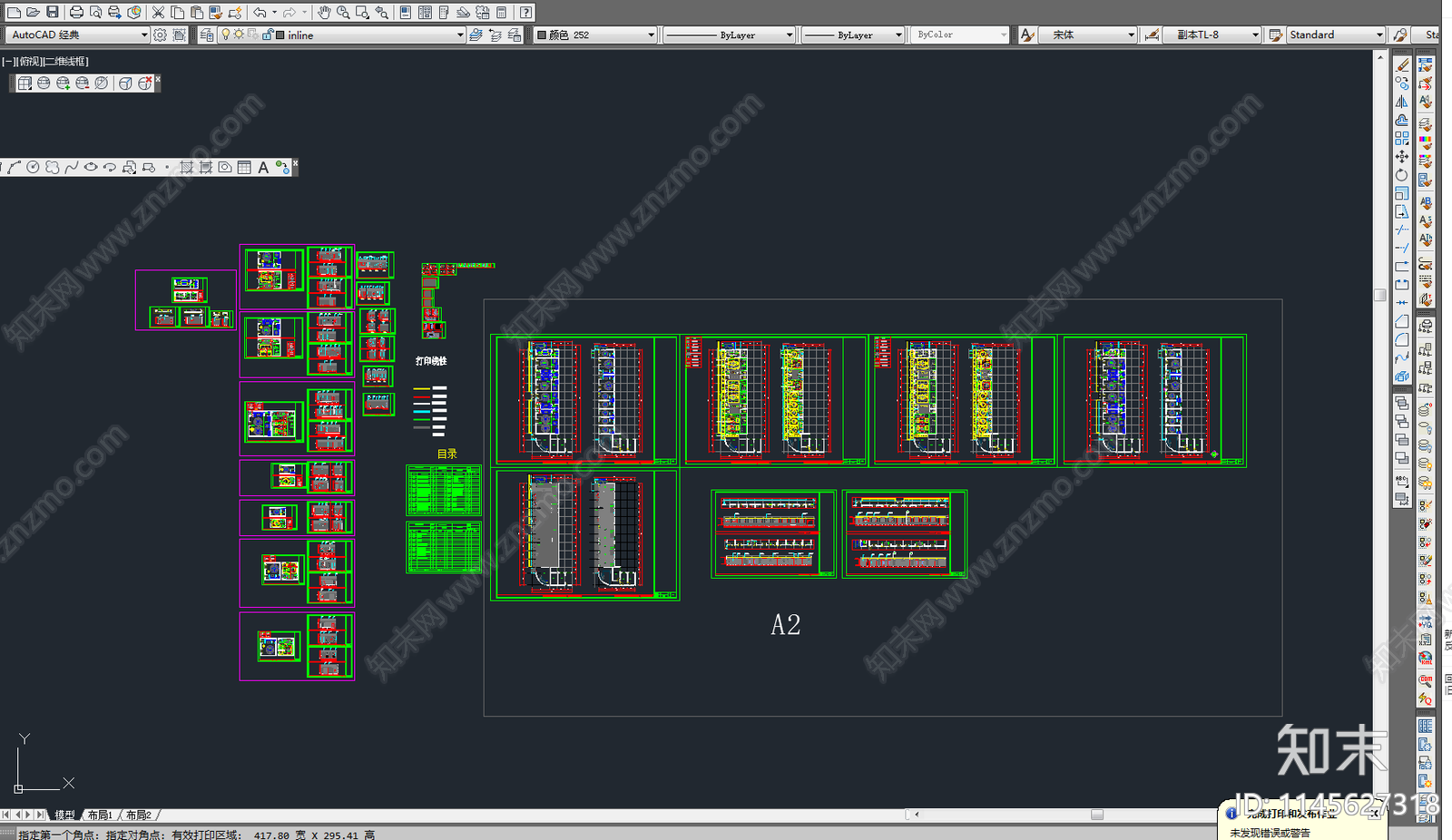Image resolution: width=1452 pixels, height=840 pixels.
Task: Click the A2 sheet label
Action: point(786,625)
